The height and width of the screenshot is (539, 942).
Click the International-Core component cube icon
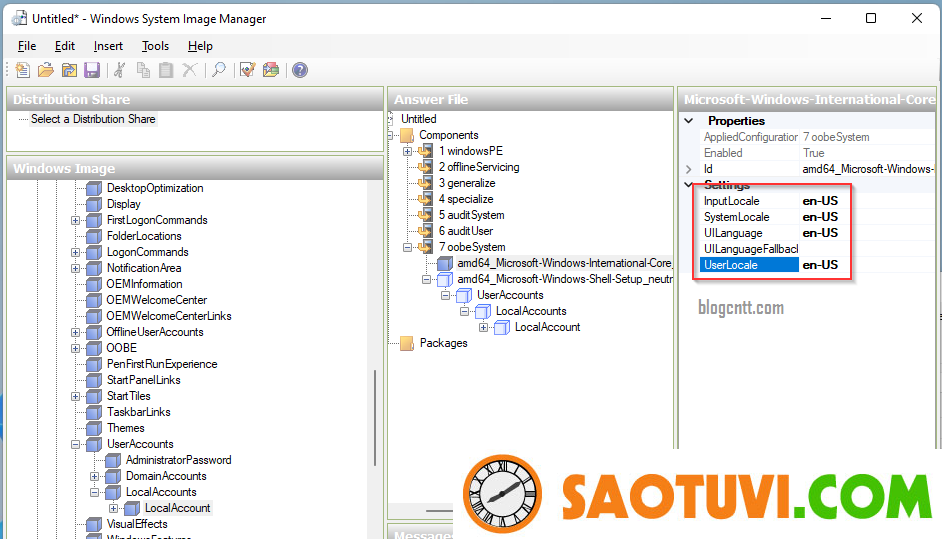(445, 263)
